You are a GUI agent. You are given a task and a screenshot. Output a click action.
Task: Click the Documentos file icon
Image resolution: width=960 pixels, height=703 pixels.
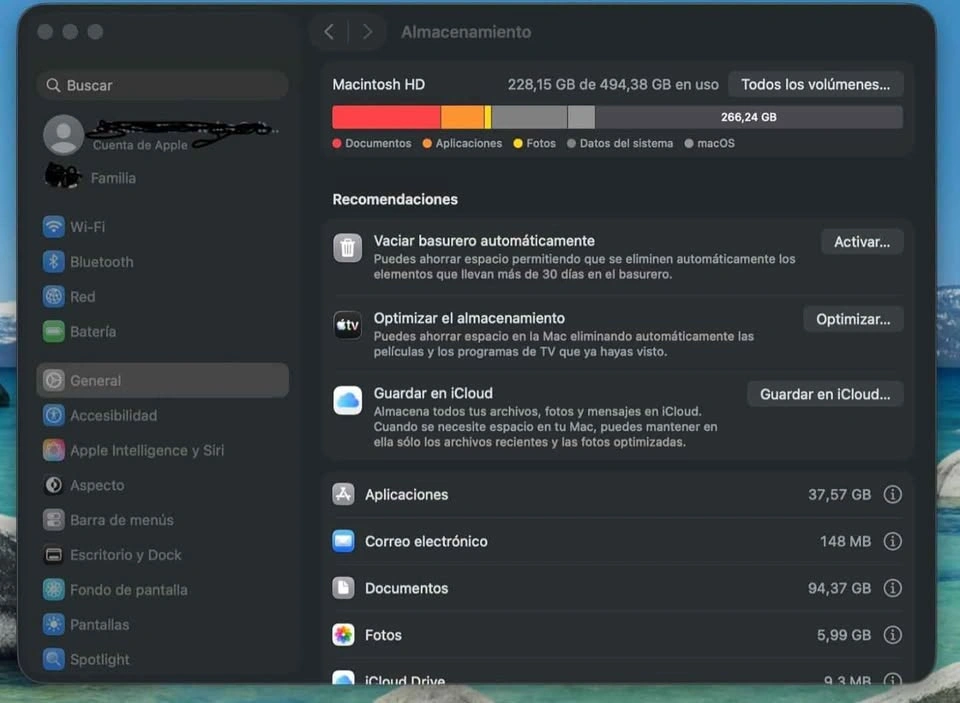point(343,588)
